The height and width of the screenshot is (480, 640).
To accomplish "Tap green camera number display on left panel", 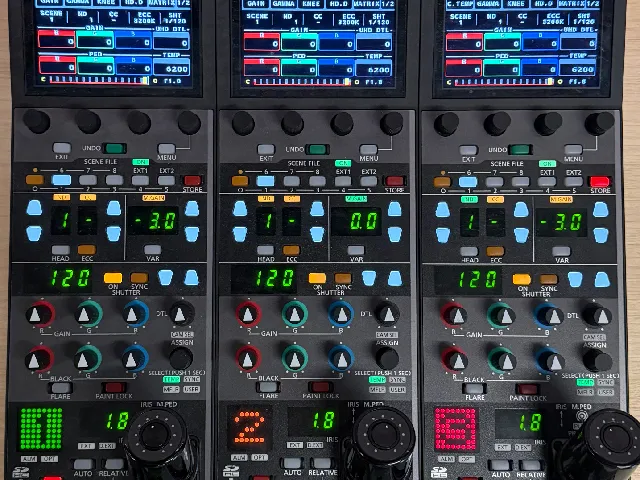I will coord(41,428).
